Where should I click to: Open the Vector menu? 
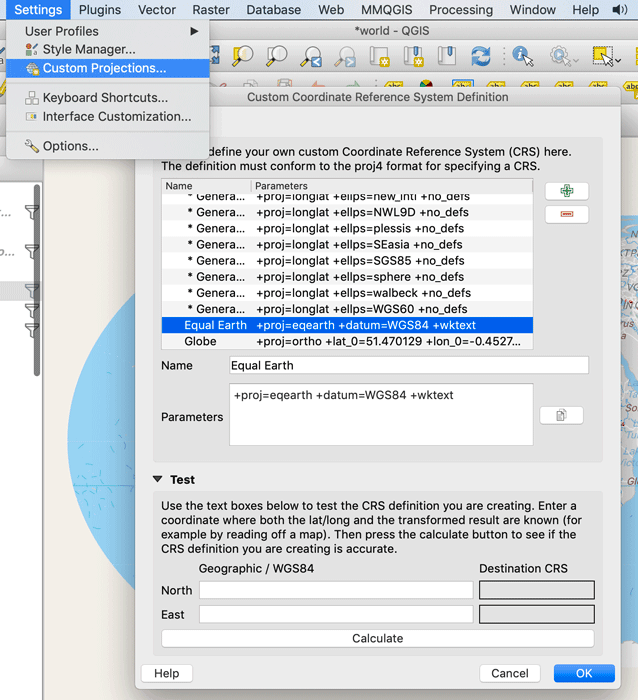click(157, 9)
